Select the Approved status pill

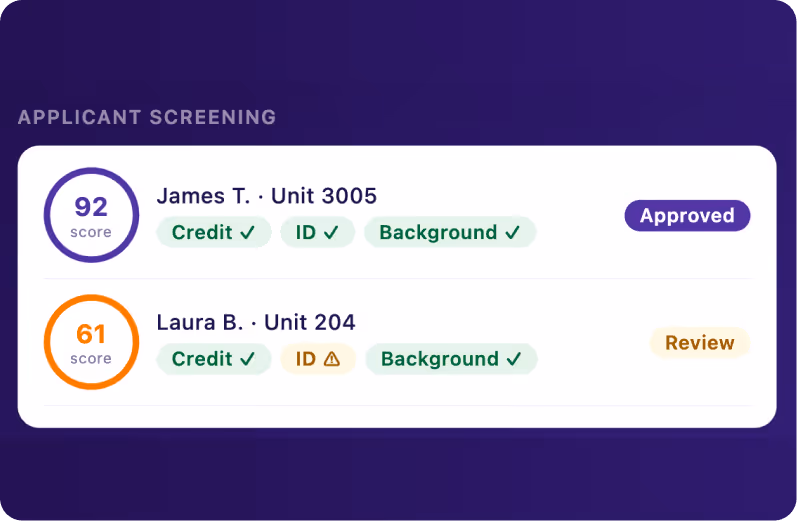click(x=687, y=216)
